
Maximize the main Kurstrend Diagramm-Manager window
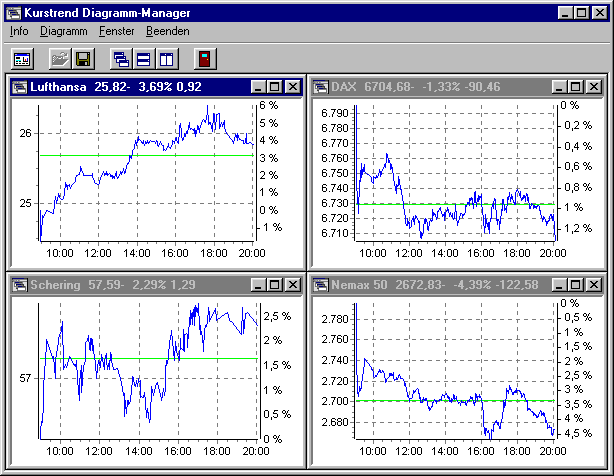[x=581, y=13]
